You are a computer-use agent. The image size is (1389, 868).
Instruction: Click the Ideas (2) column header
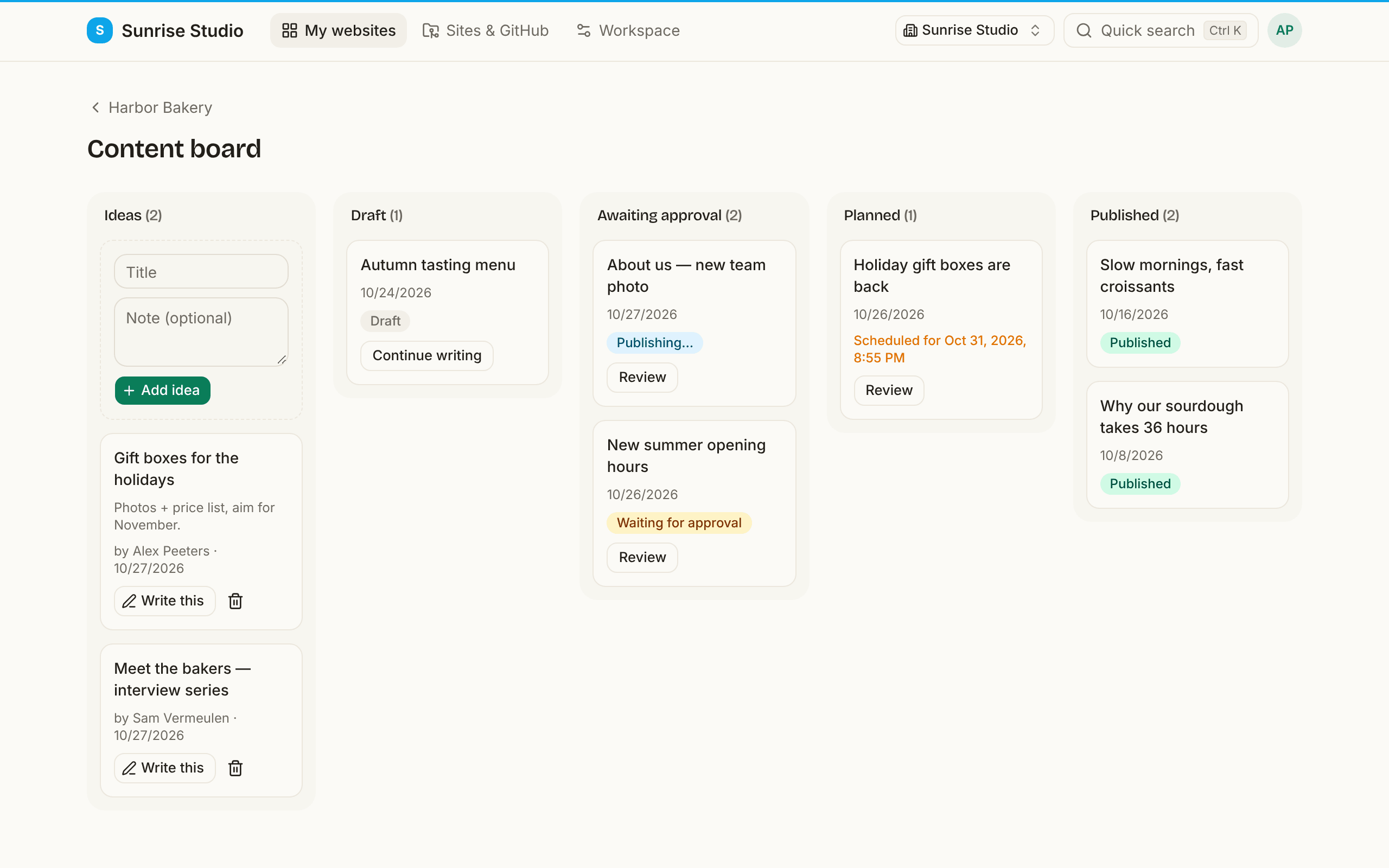133,215
